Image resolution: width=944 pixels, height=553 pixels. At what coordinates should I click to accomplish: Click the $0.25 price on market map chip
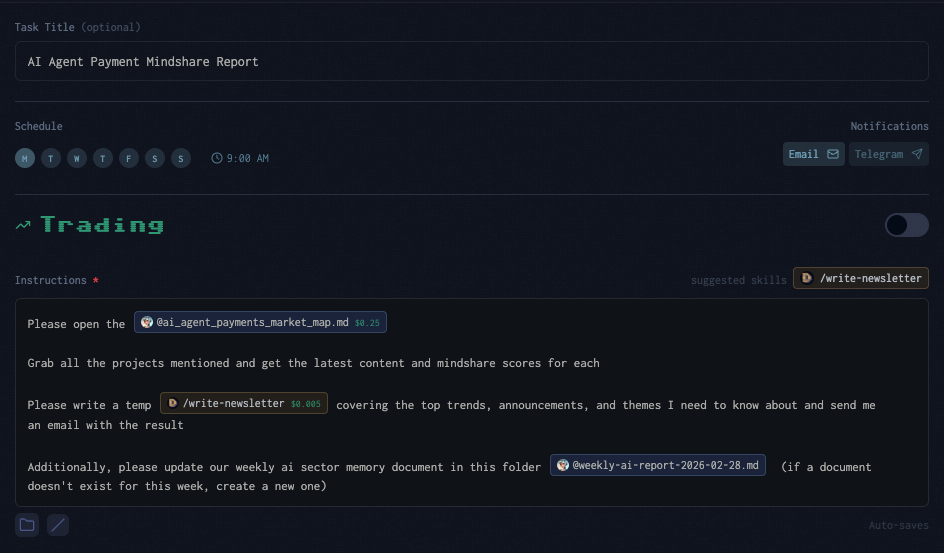367,323
